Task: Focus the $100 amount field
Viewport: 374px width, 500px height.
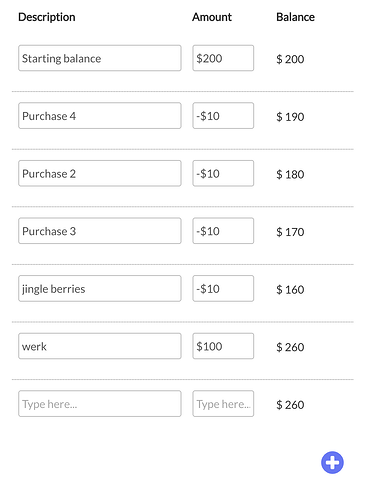Action: 223,346
